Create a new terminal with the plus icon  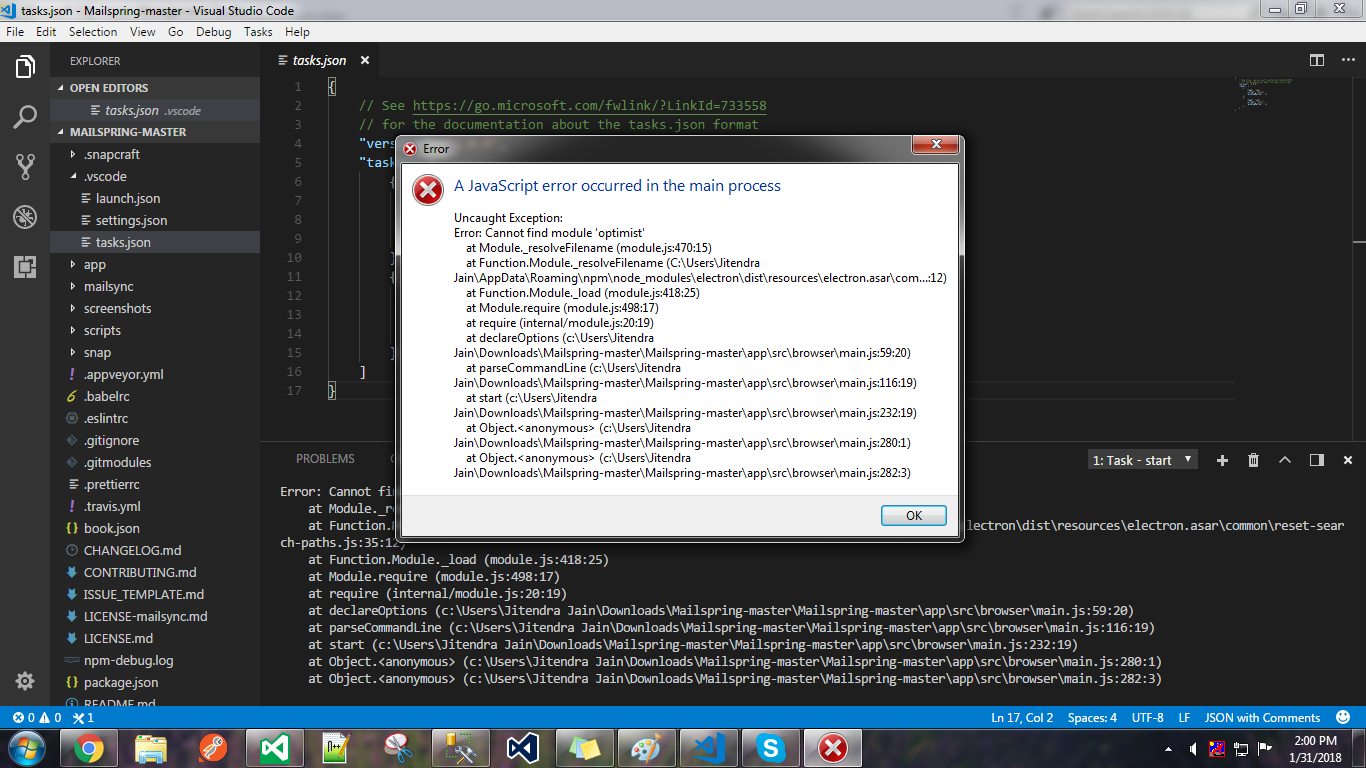tap(1222, 459)
